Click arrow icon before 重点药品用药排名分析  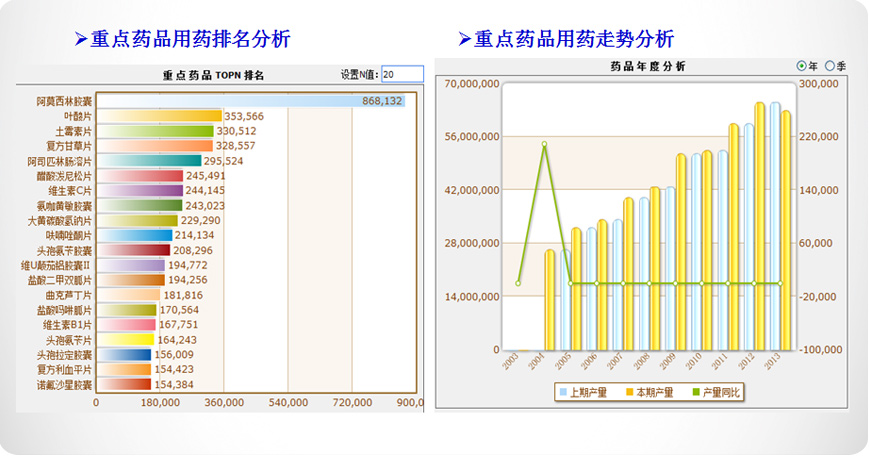point(81,40)
